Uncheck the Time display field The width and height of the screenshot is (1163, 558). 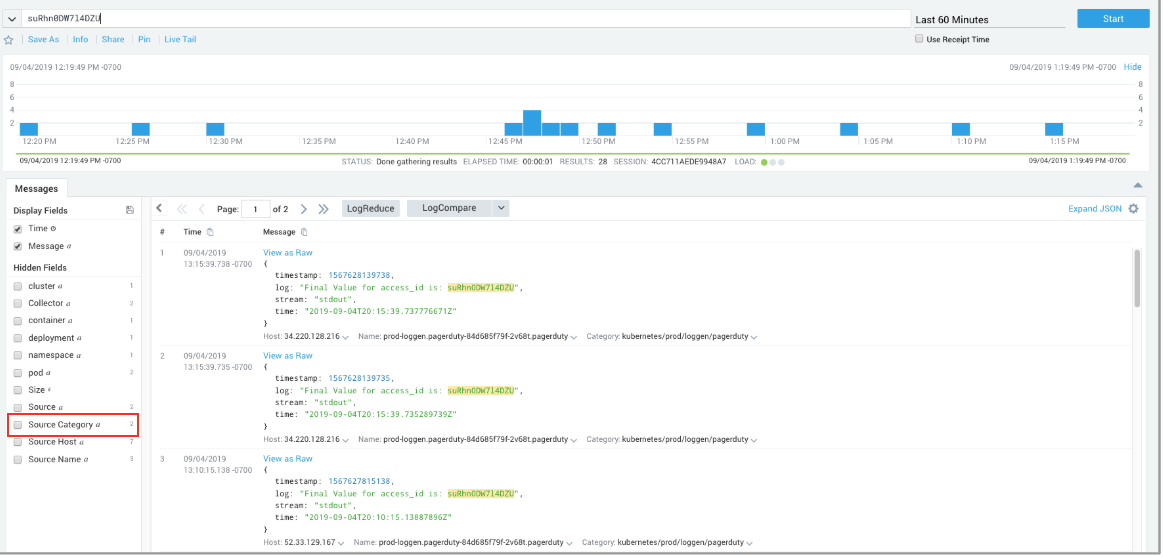pos(18,229)
